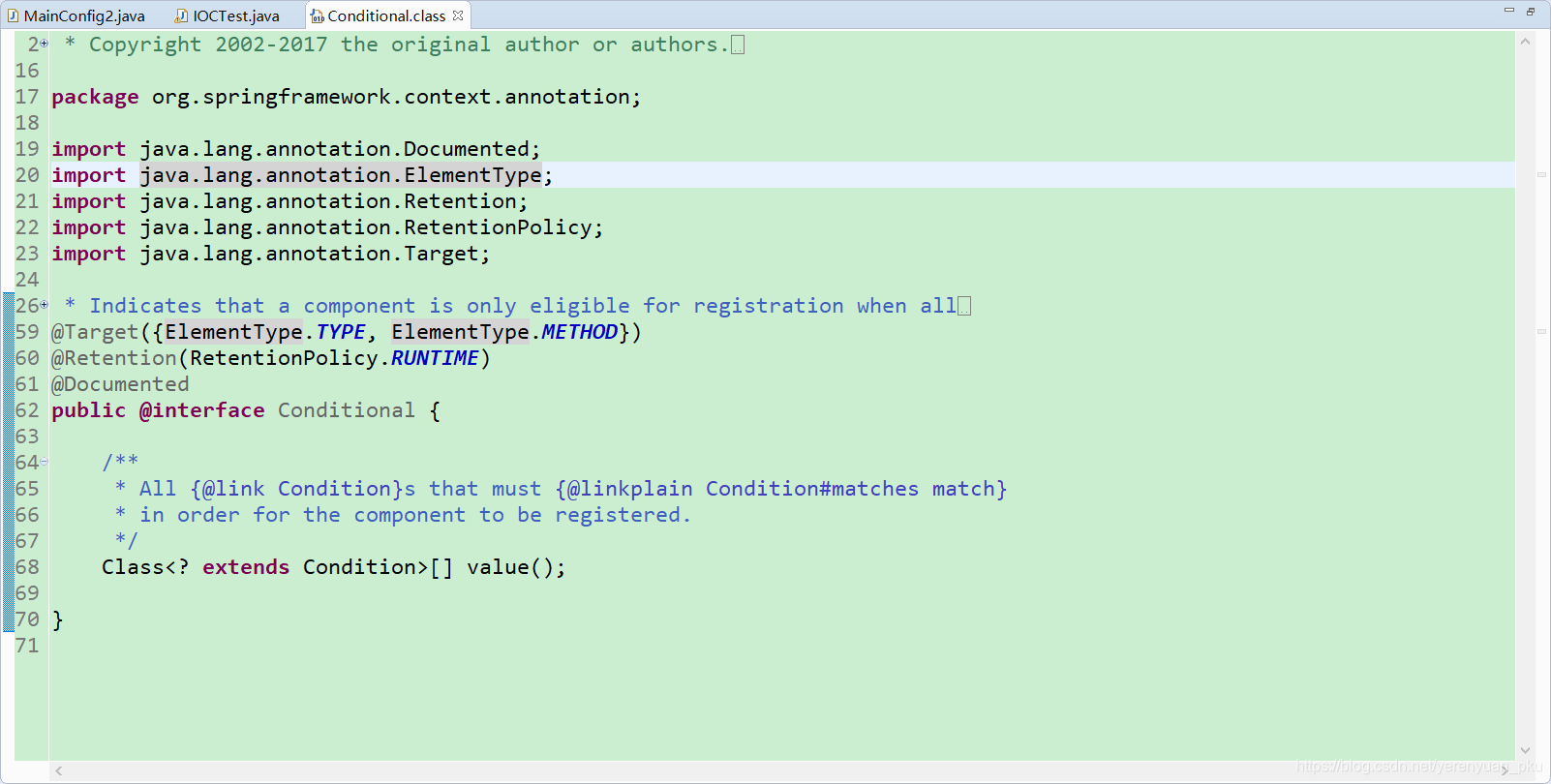Click the Condition#matches link text in the comment
The height and width of the screenshot is (784, 1551).
(811, 489)
